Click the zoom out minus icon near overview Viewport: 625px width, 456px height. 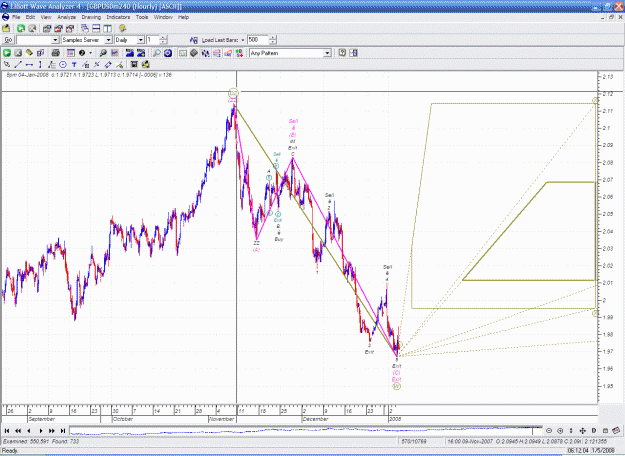pos(549,430)
